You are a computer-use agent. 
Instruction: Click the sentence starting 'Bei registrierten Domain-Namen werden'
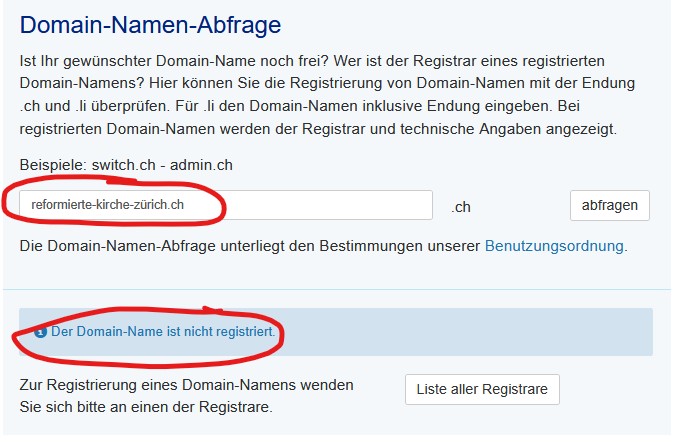point(300,128)
